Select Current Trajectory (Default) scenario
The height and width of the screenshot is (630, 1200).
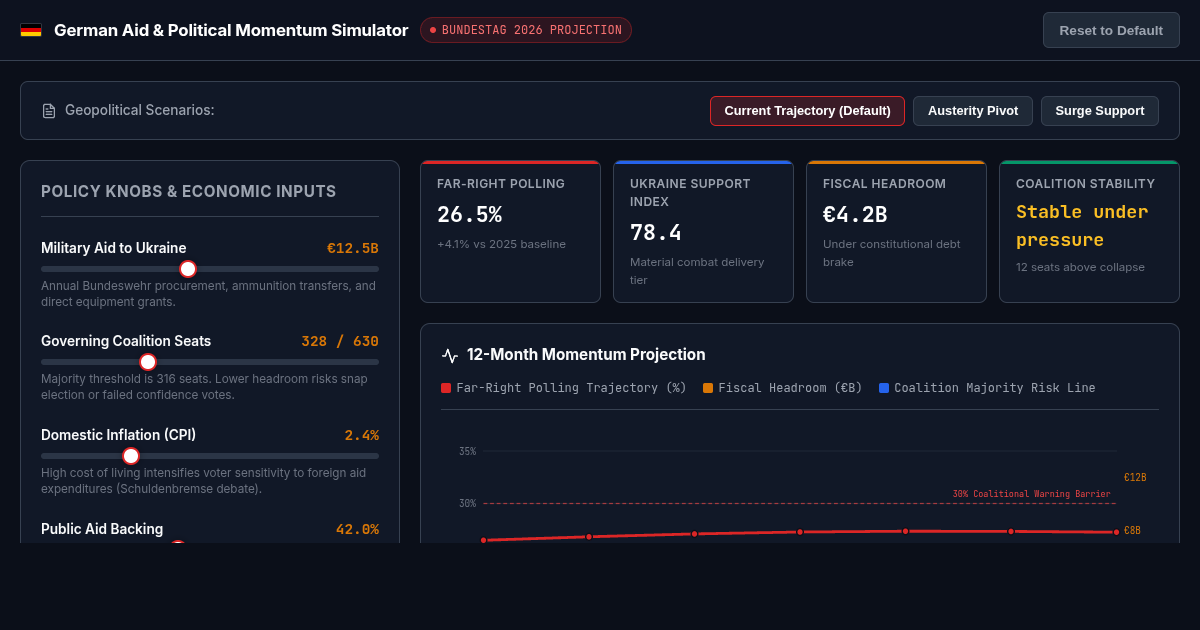[x=807, y=111]
